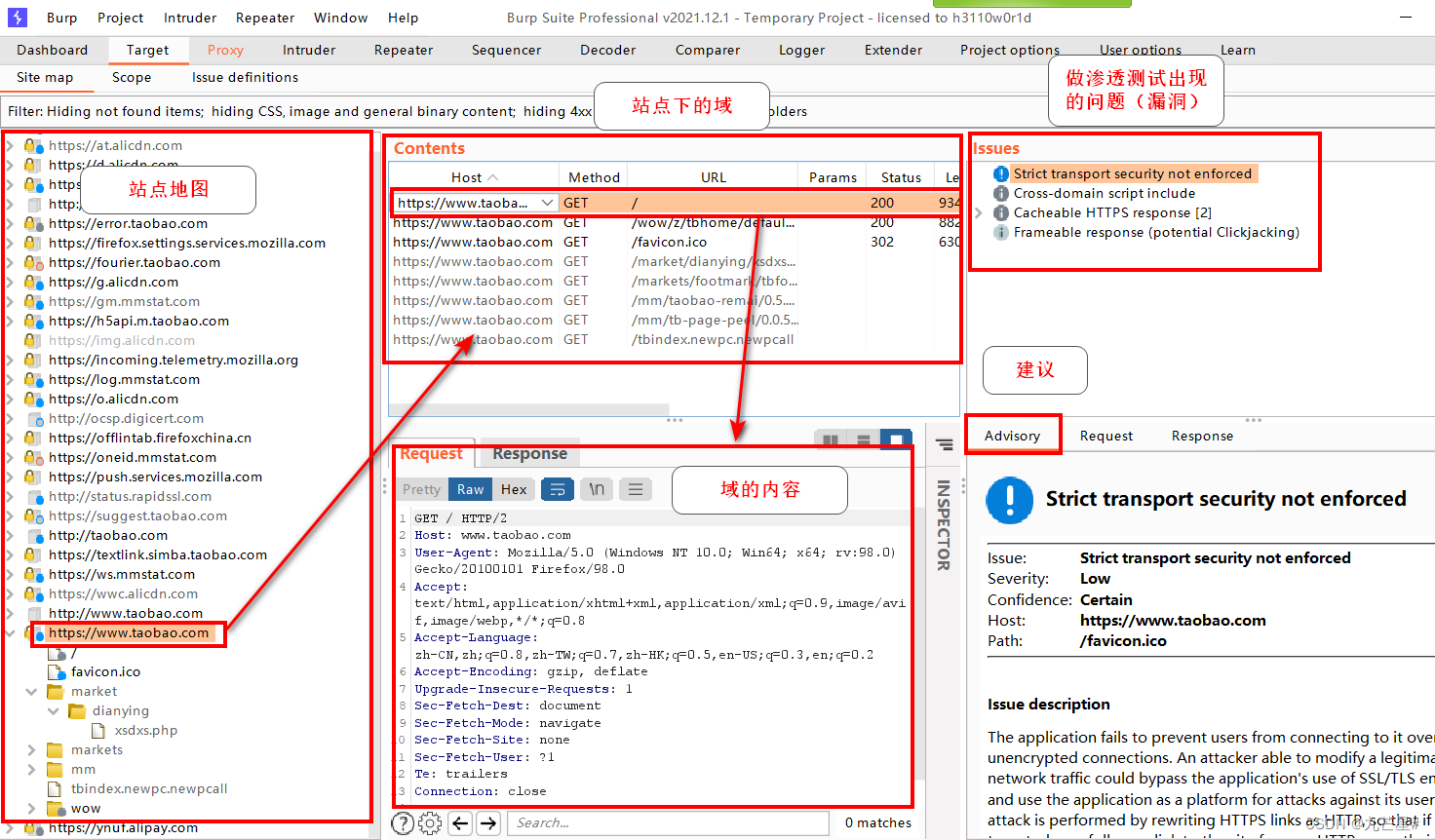The image size is (1435, 840).
Task: Click the market folder icon
Action: point(56,691)
